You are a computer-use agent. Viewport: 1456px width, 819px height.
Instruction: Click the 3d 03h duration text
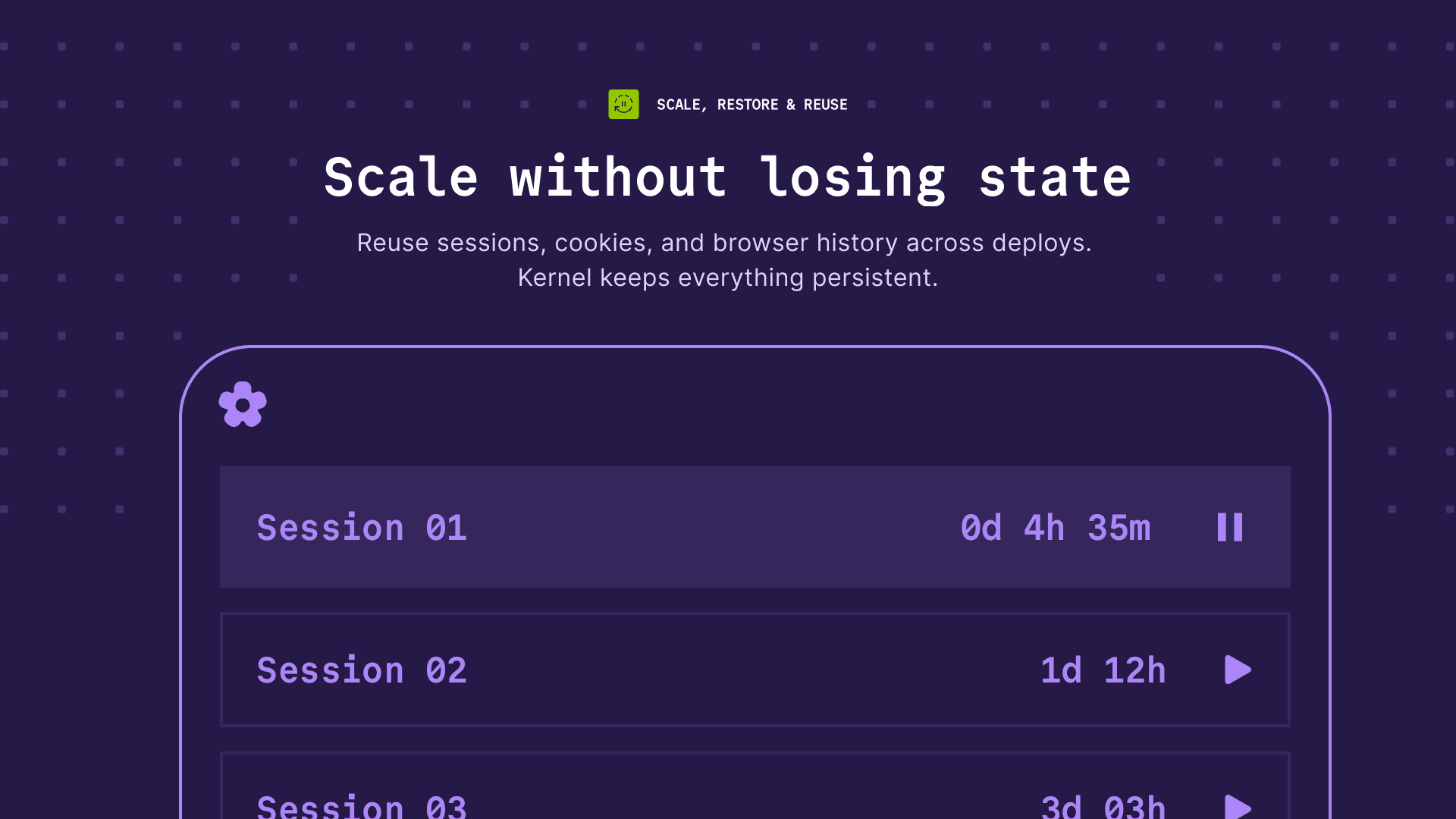pos(1103,807)
